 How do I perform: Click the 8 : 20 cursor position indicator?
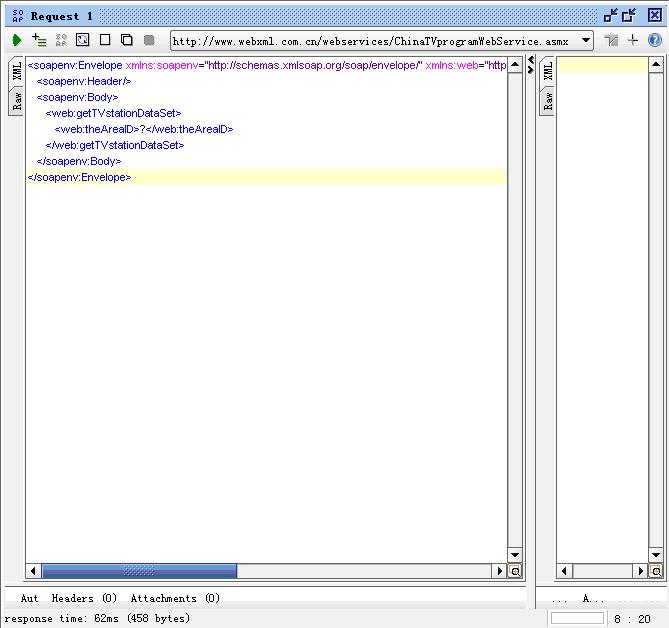point(632,619)
